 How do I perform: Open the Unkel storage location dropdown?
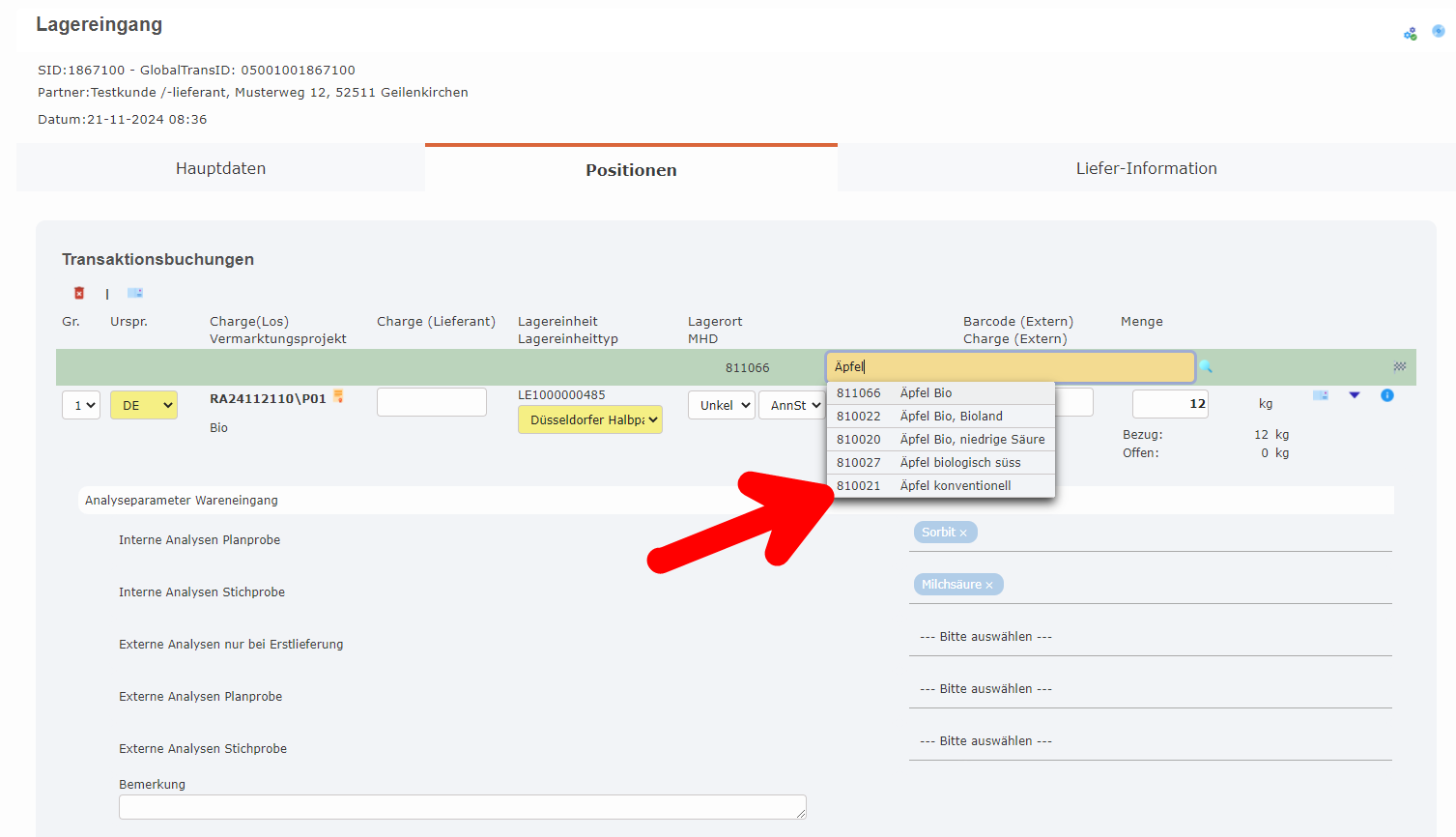point(721,405)
